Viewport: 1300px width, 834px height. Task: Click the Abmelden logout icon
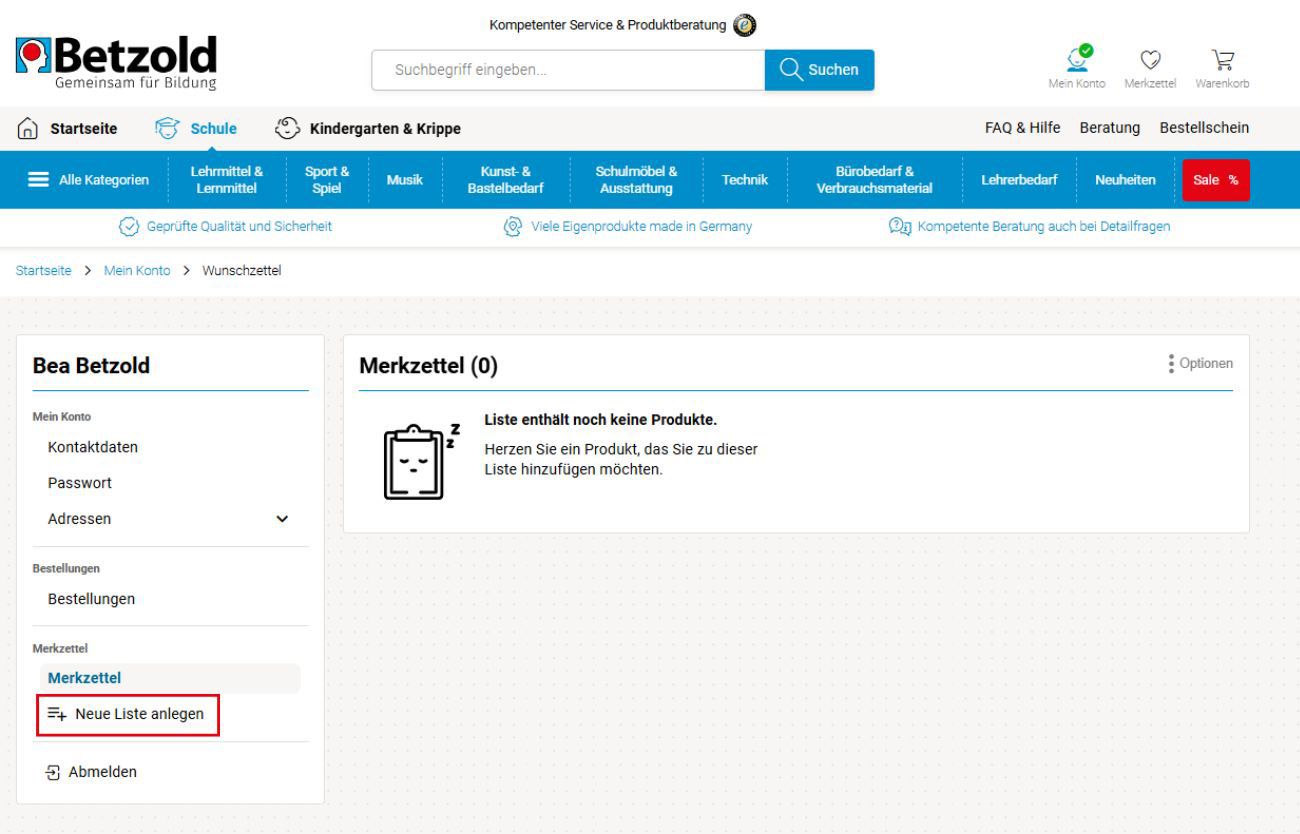(x=53, y=772)
